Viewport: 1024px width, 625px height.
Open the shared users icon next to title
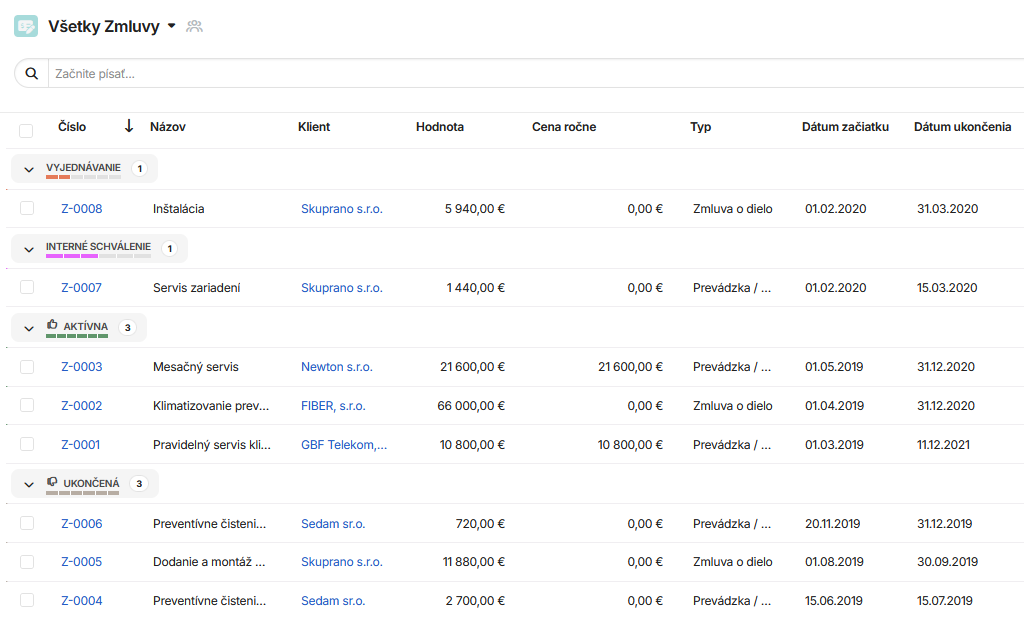194,26
